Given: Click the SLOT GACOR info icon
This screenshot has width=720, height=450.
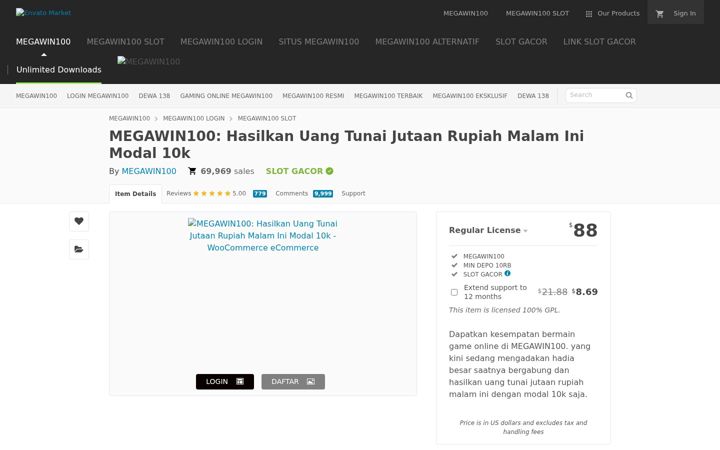Looking at the screenshot, I should [x=507, y=273].
